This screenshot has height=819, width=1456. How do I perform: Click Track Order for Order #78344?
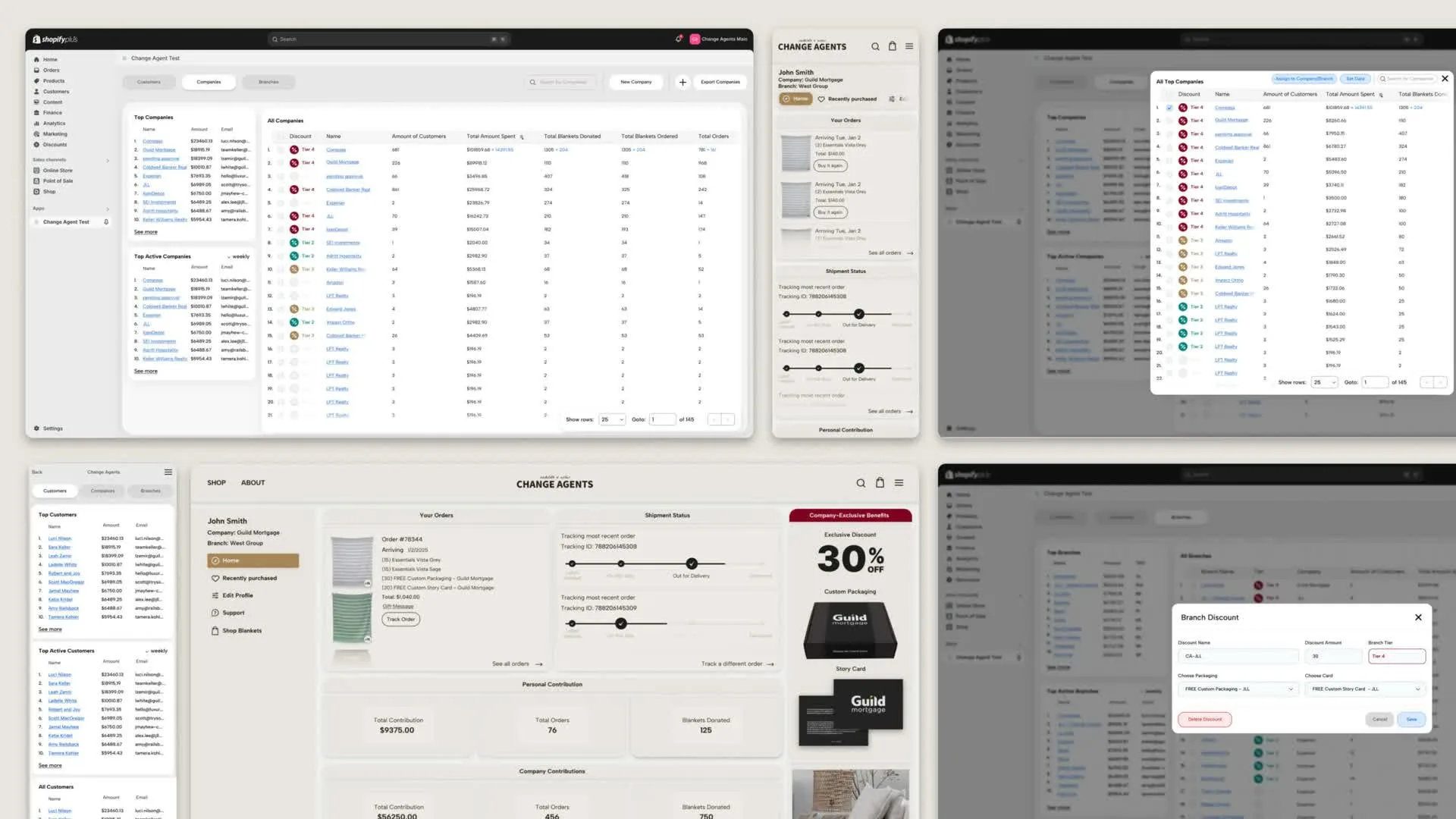(401, 620)
